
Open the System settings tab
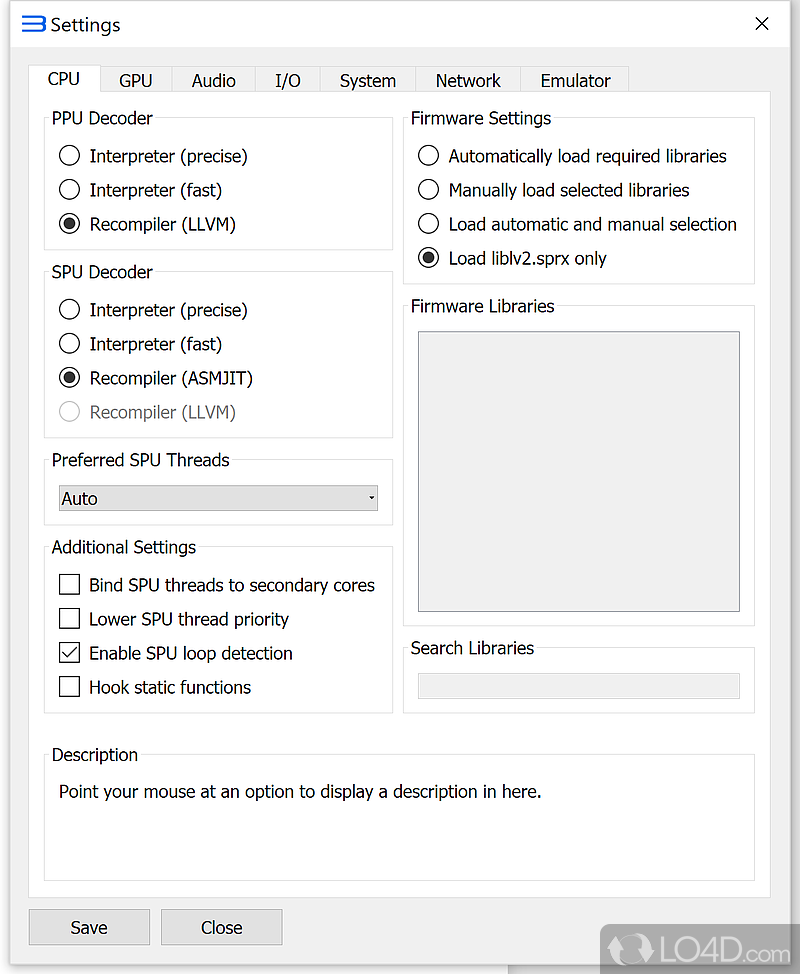click(x=368, y=81)
